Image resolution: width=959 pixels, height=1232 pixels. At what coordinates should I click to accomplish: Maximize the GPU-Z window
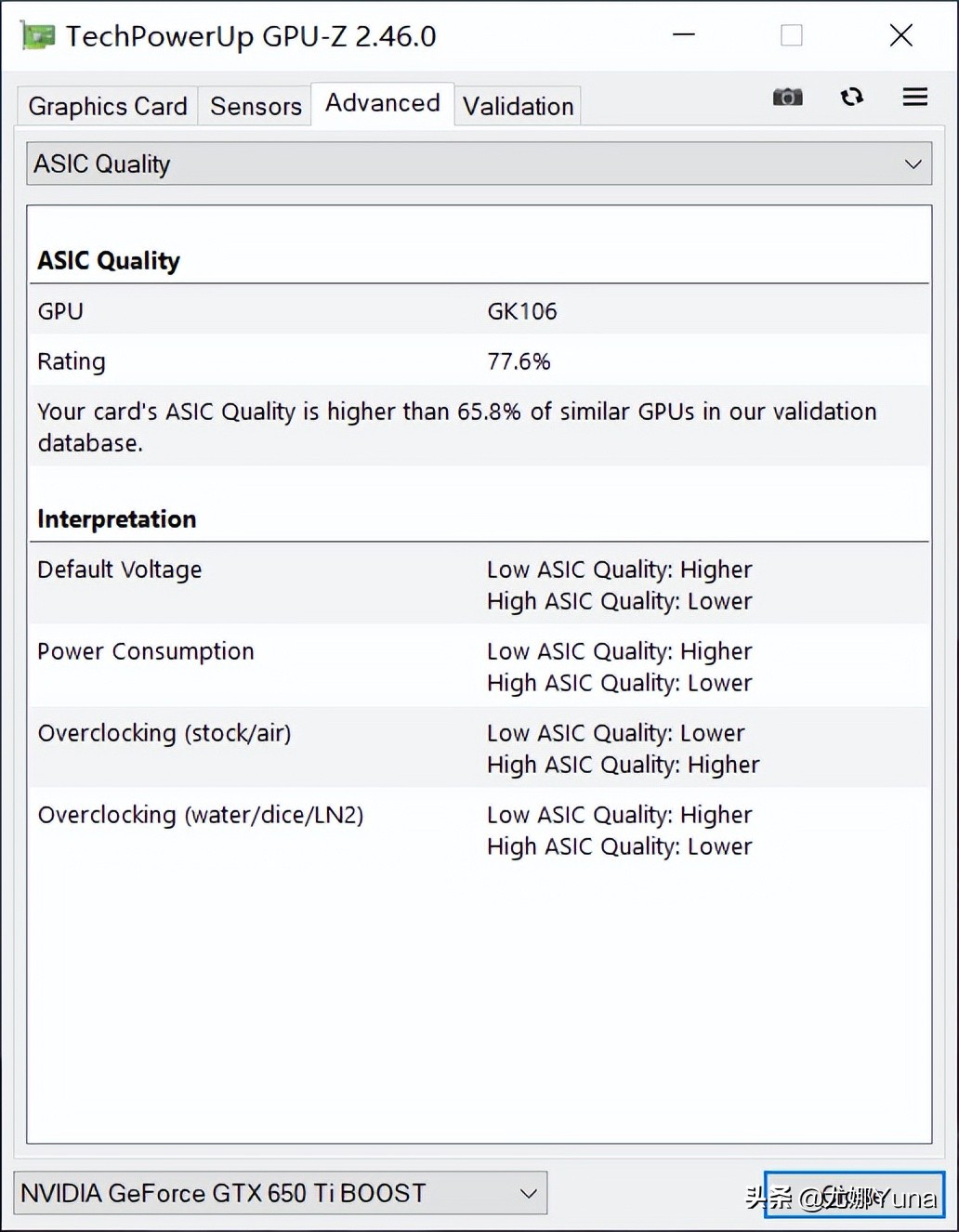tap(792, 36)
